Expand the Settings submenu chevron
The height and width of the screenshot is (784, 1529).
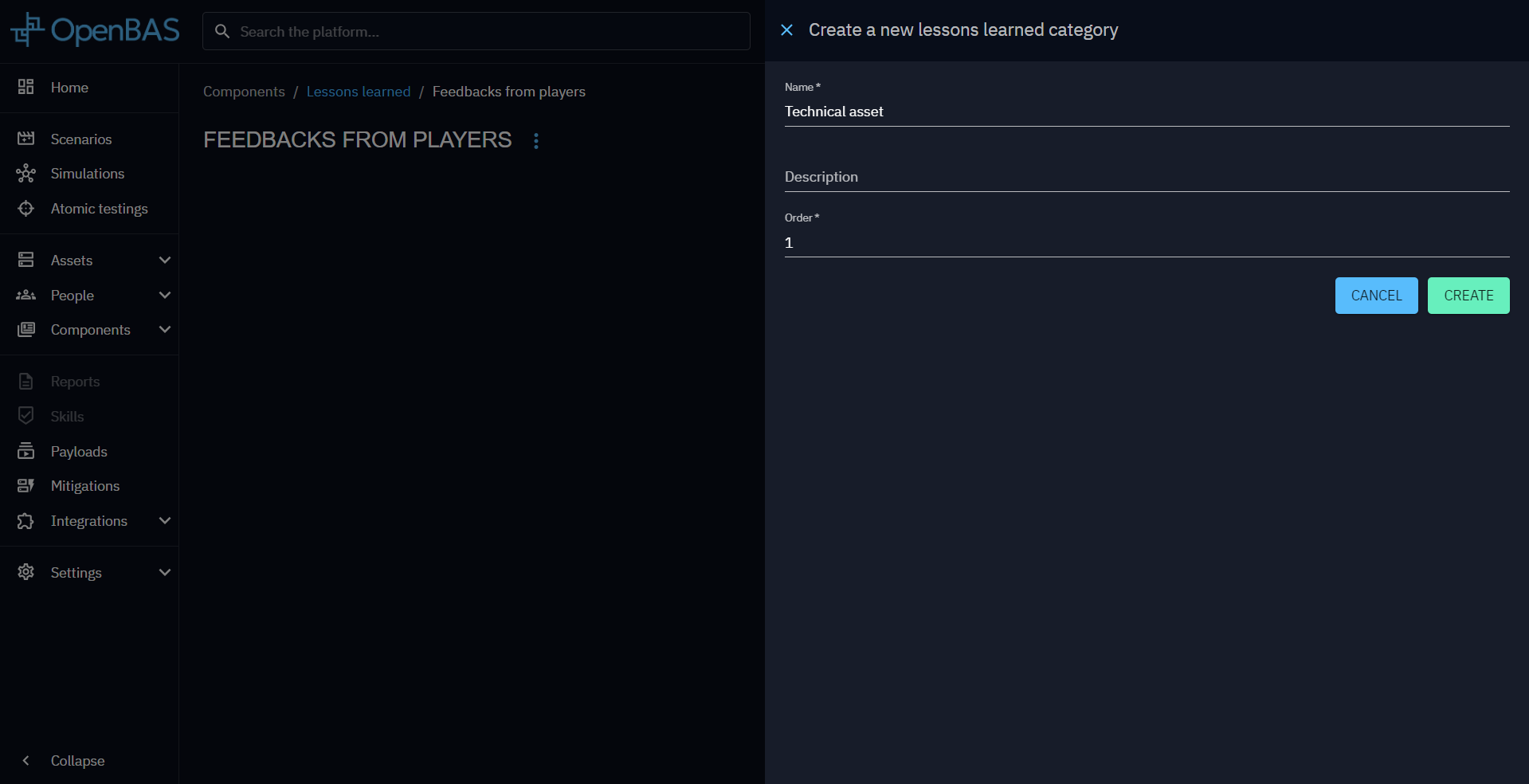point(165,573)
